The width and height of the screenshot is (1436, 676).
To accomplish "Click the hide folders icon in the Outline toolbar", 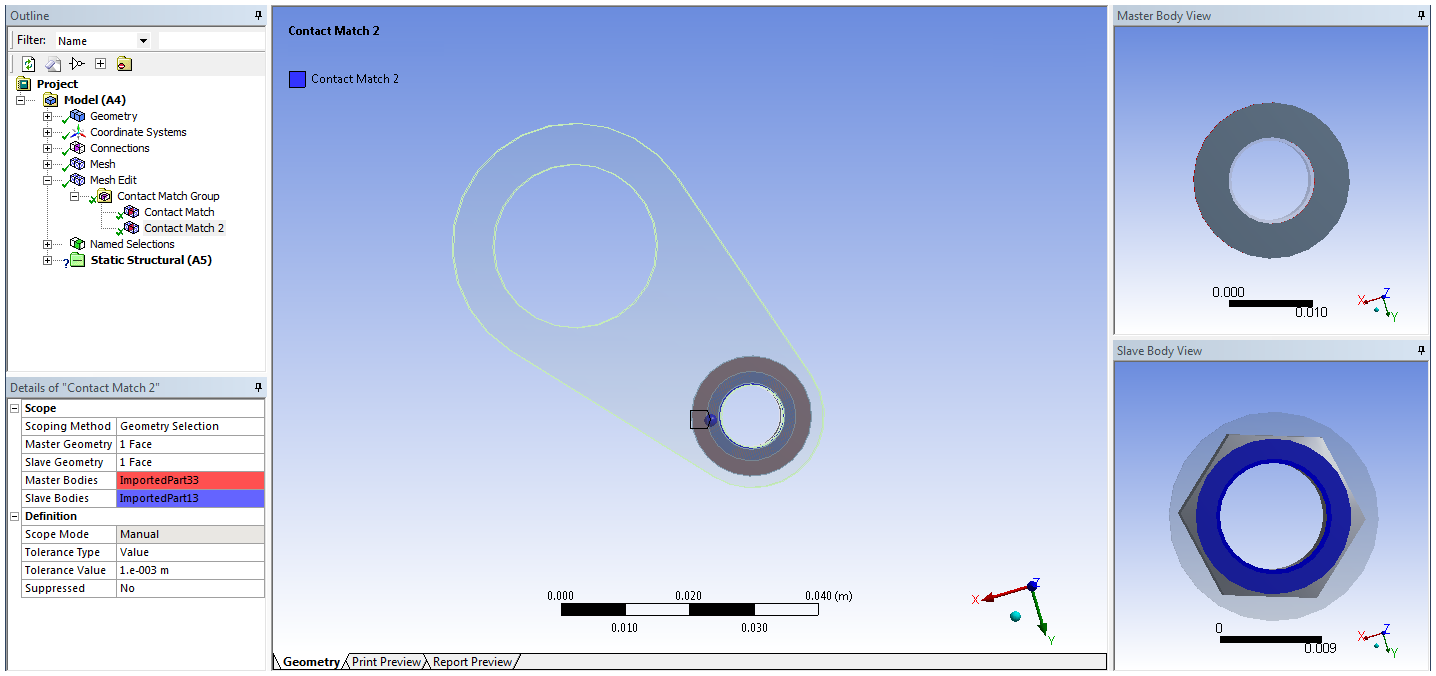I will point(124,64).
